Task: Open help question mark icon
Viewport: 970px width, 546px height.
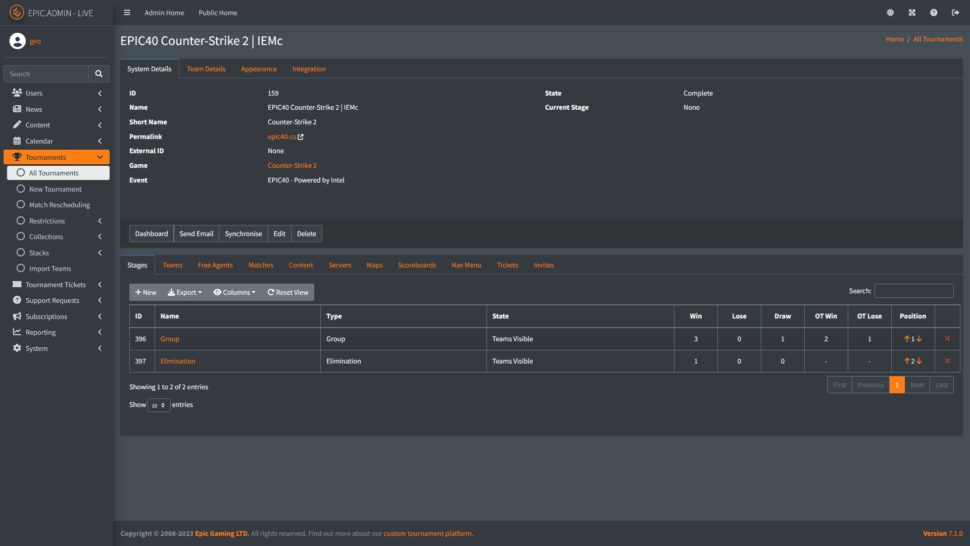Action: tap(934, 12)
